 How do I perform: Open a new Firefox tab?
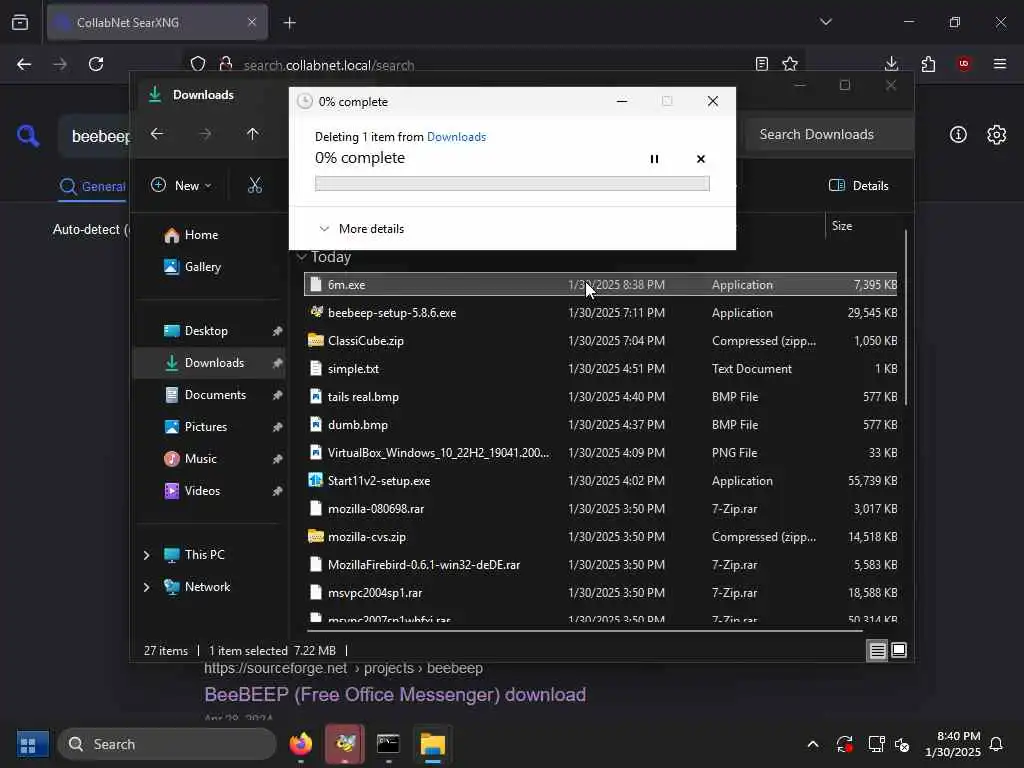coord(290,23)
